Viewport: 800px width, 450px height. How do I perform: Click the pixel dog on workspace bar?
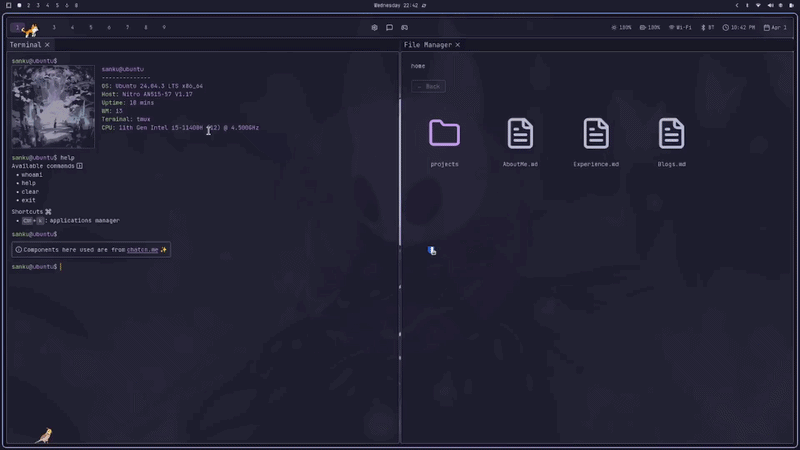[31, 31]
